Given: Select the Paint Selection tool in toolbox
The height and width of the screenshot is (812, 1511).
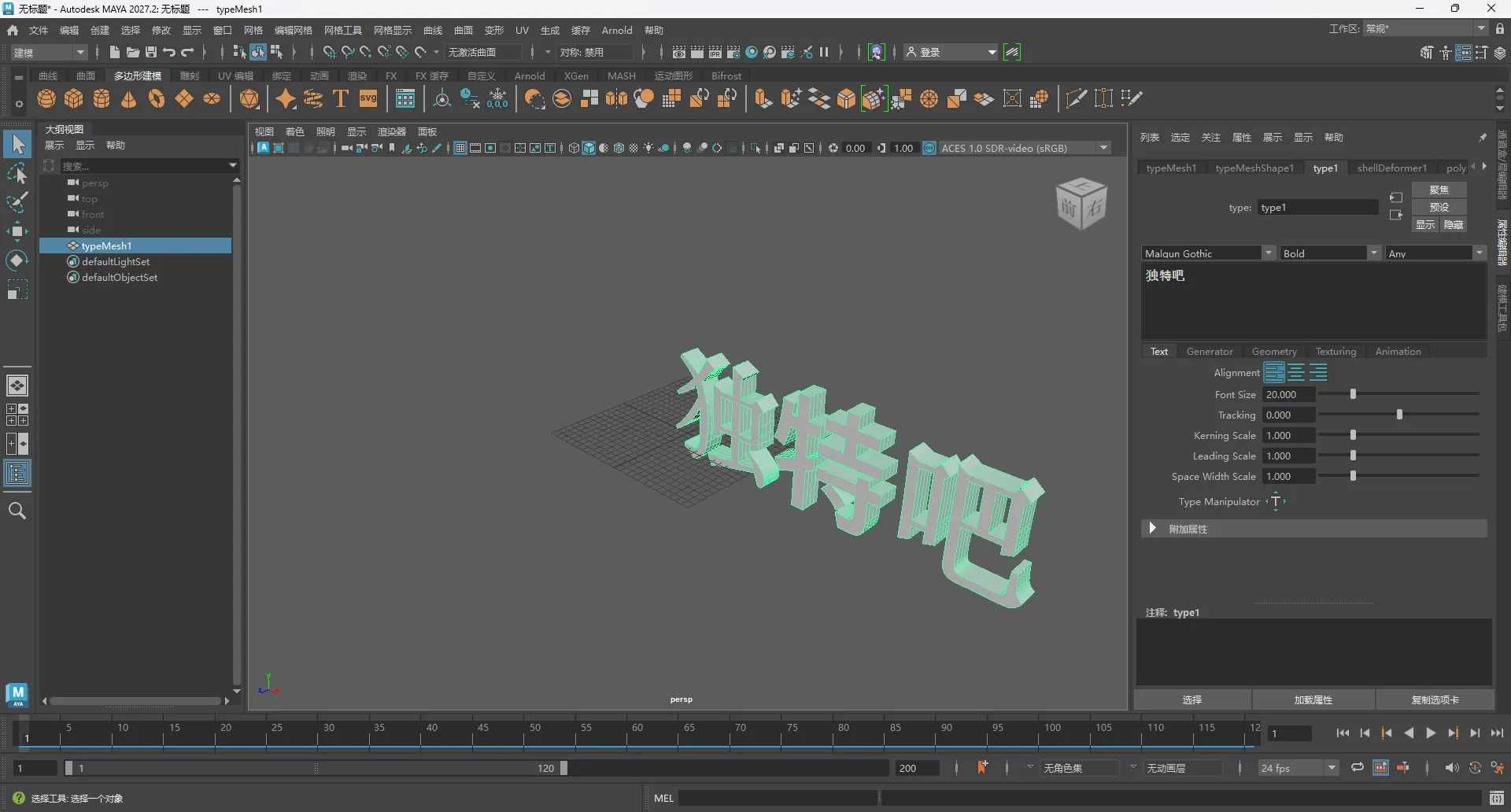Looking at the screenshot, I should point(17,202).
